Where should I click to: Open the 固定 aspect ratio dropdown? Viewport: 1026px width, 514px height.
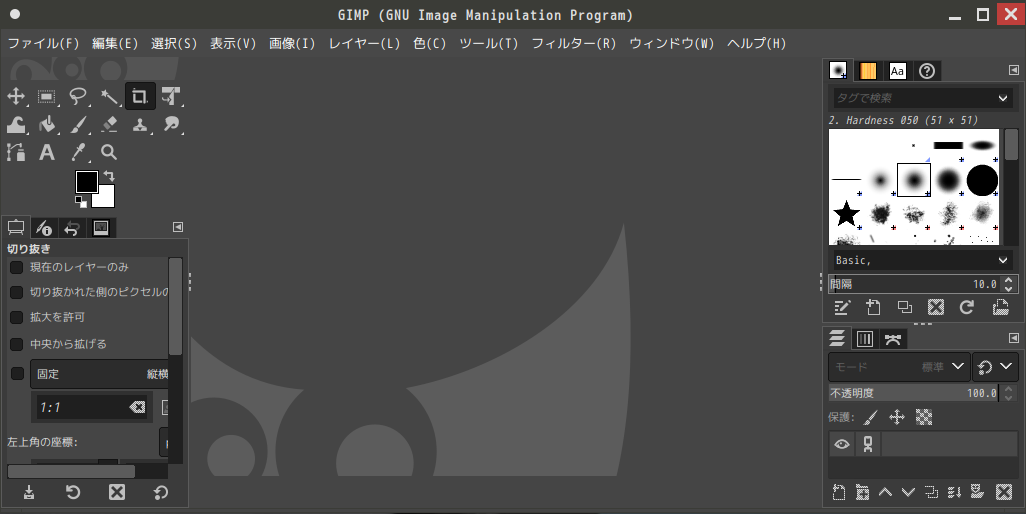coord(99,374)
